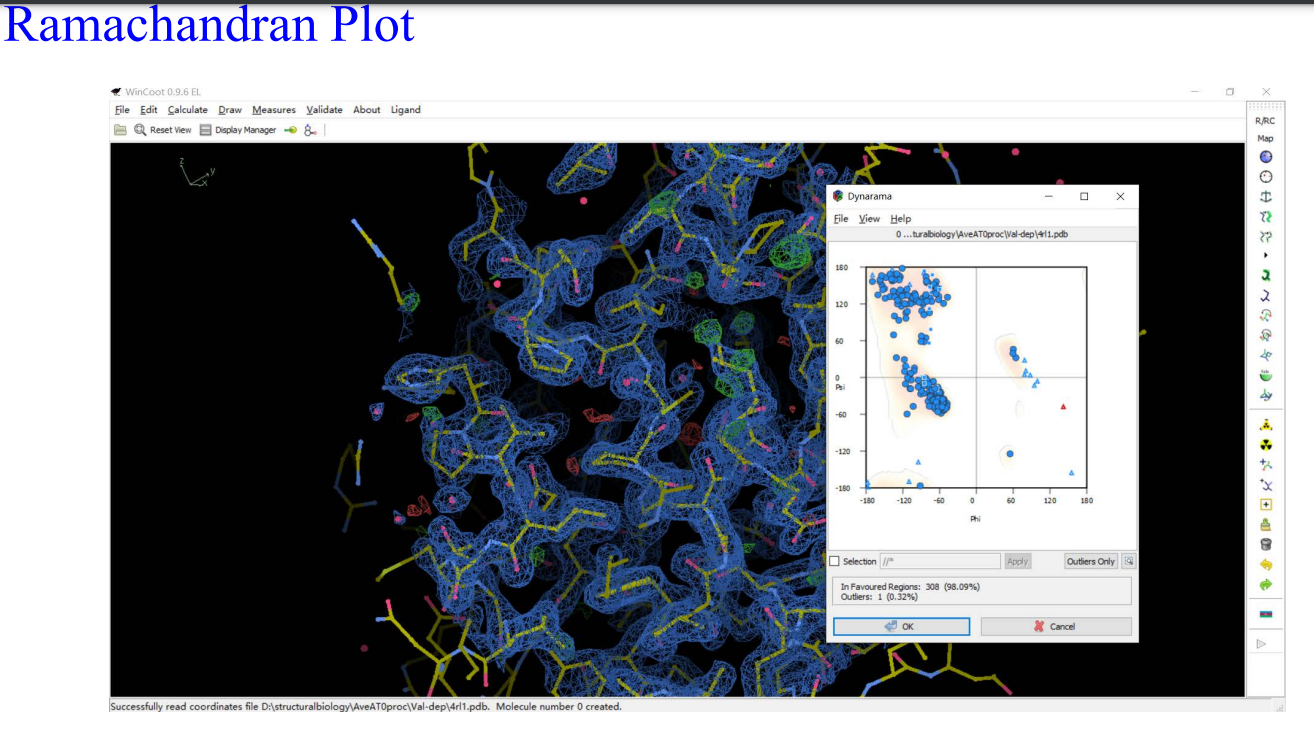This screenshot has width=1314, height=731.
Task: Select Regularize Zone circle icon
Action: click(x=1266, y=176)
